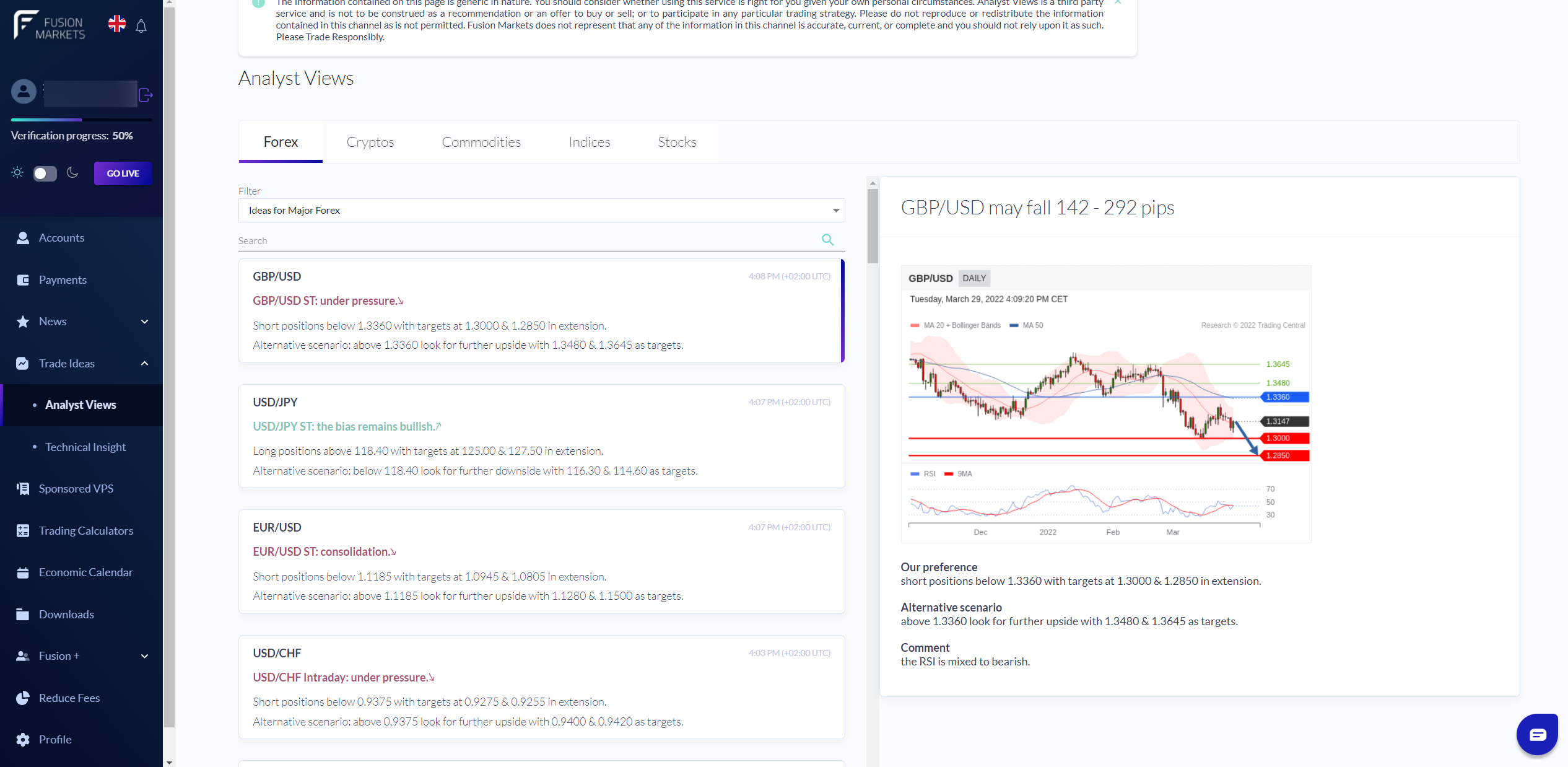
Task: Expand the Fusion+ menu chevron
Action: pos(144,656)
